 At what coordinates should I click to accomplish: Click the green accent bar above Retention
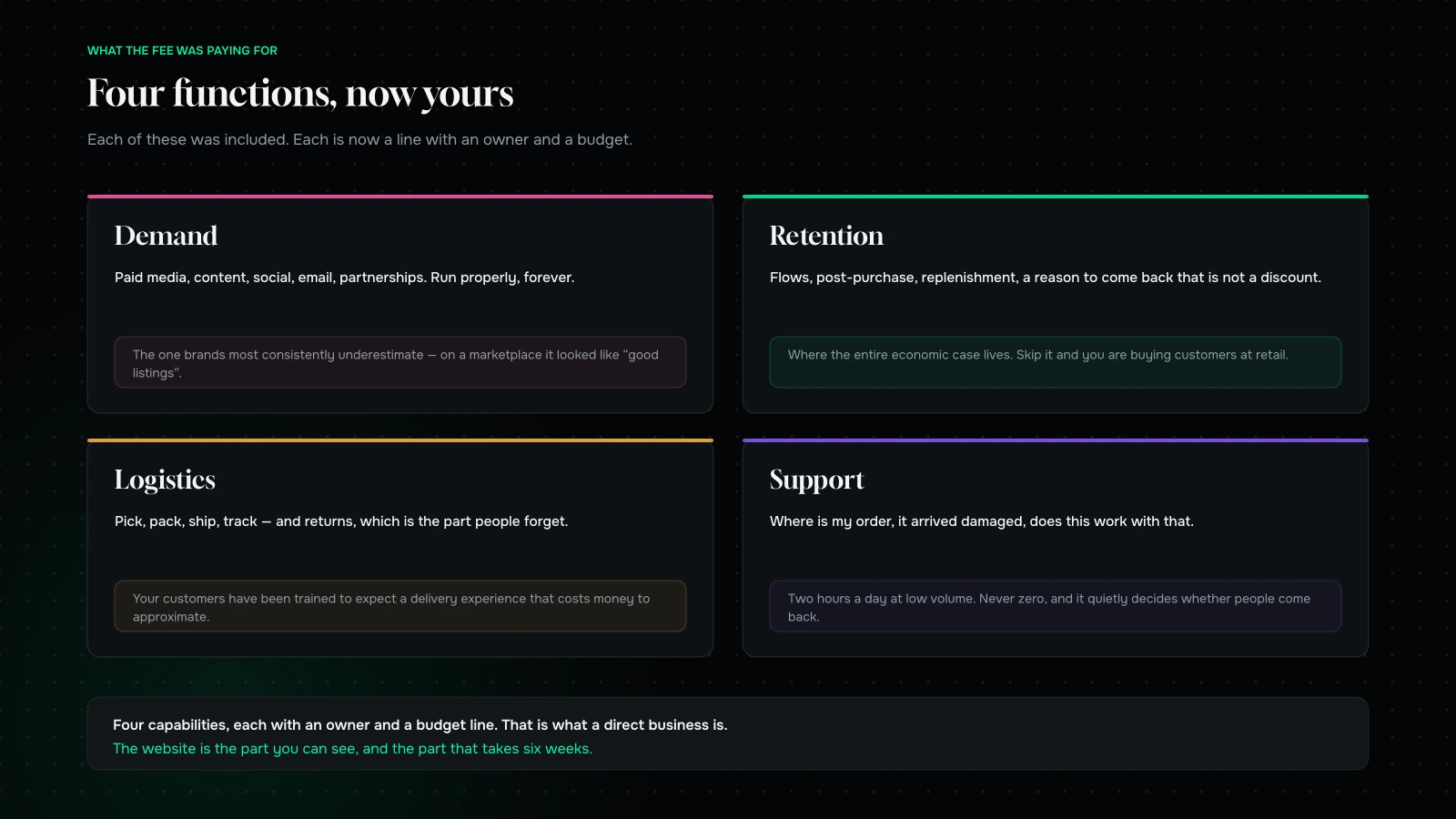(1056, 197)
